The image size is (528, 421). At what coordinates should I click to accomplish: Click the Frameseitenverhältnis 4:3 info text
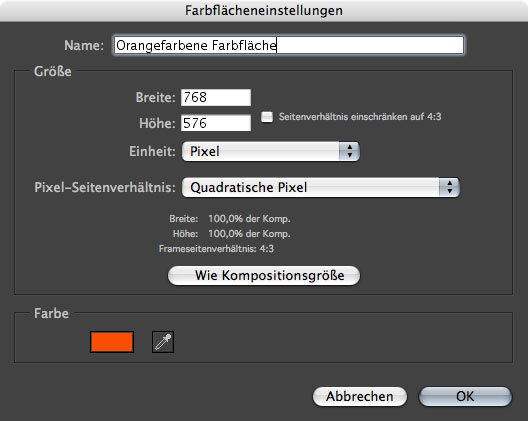pos(216,249)
